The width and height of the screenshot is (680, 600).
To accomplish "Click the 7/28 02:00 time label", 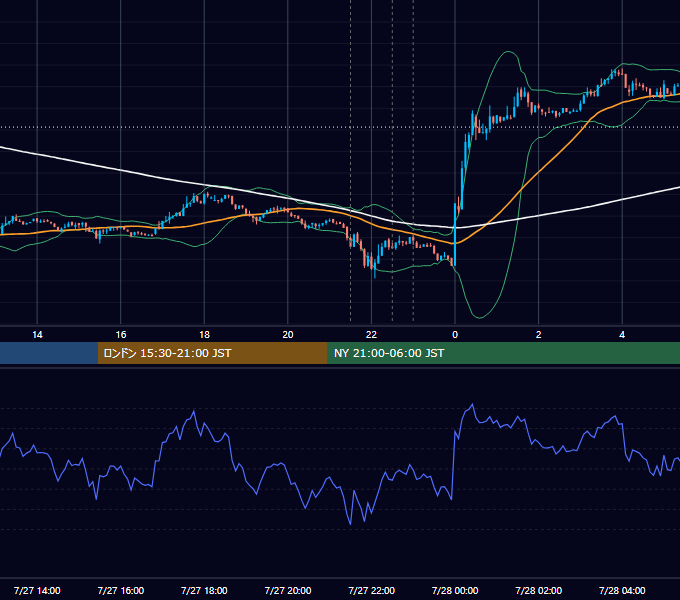I will click(x=539, y=590).
